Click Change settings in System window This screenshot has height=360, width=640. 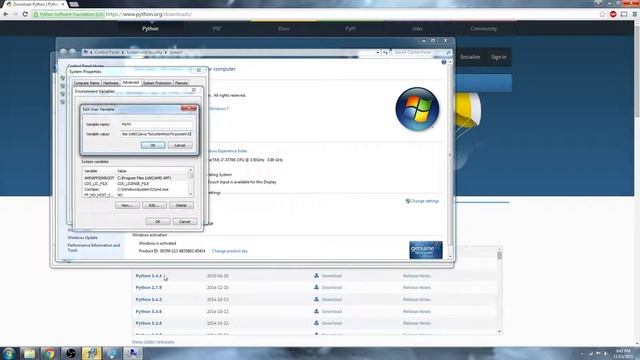click(424, 201)
